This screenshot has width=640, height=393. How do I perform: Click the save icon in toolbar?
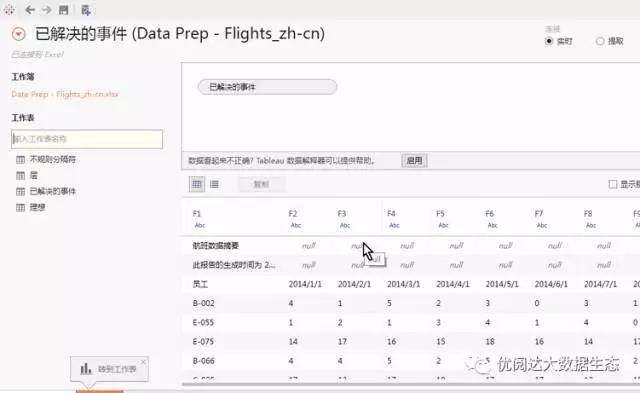click(64, 10)
